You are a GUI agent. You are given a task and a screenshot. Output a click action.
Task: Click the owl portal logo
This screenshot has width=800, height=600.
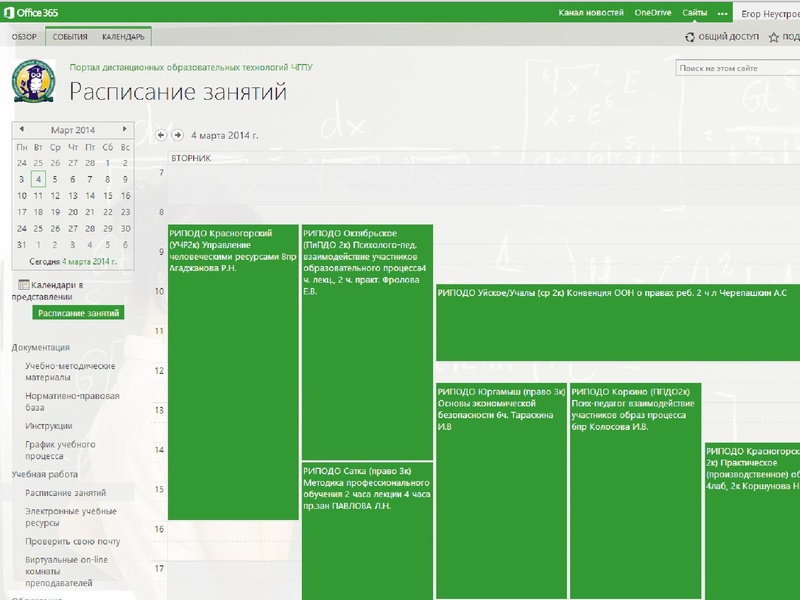34,83
